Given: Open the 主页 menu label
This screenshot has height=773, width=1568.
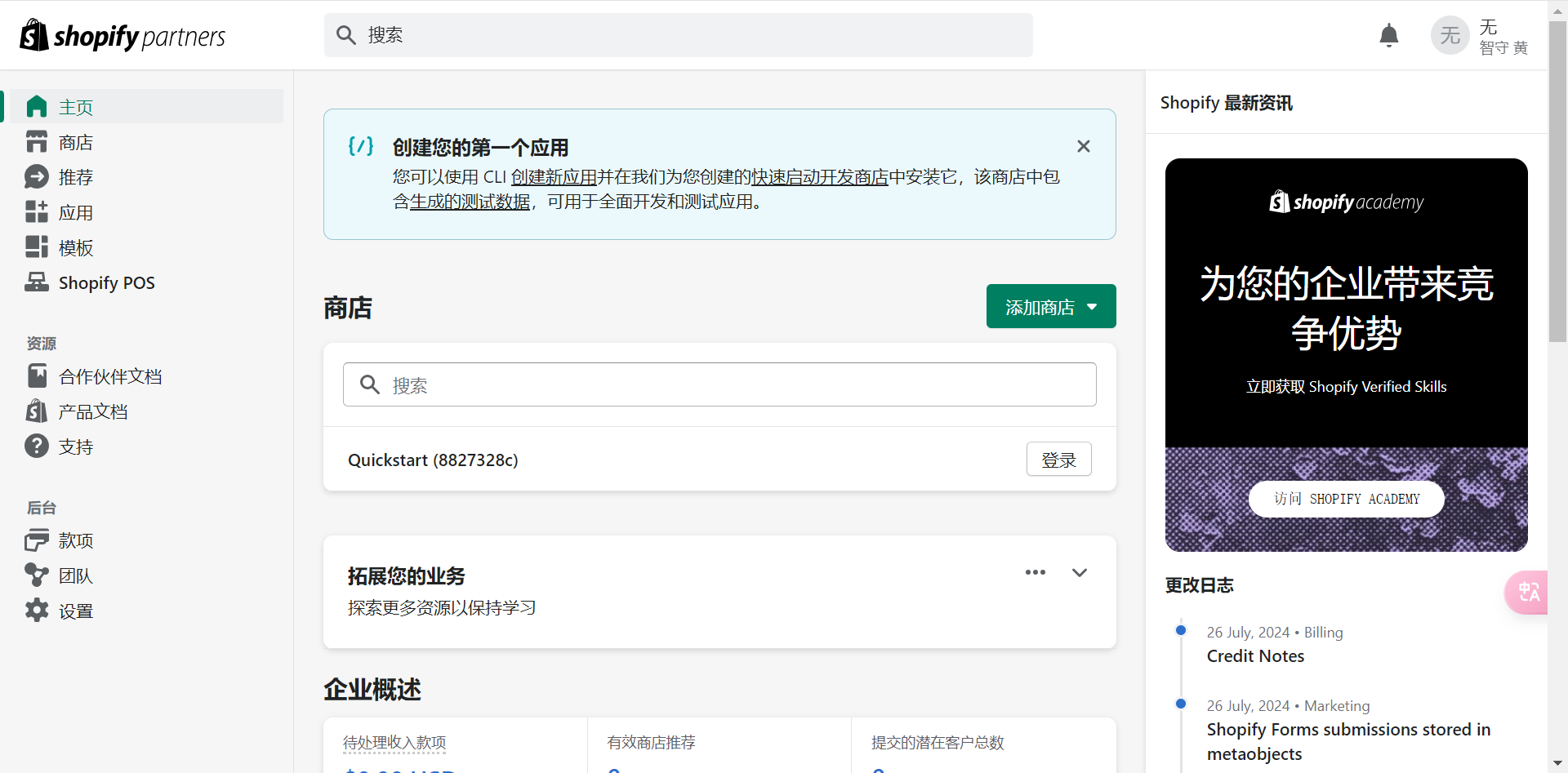Looking at the screenshot, I should (x=76, y=107).
